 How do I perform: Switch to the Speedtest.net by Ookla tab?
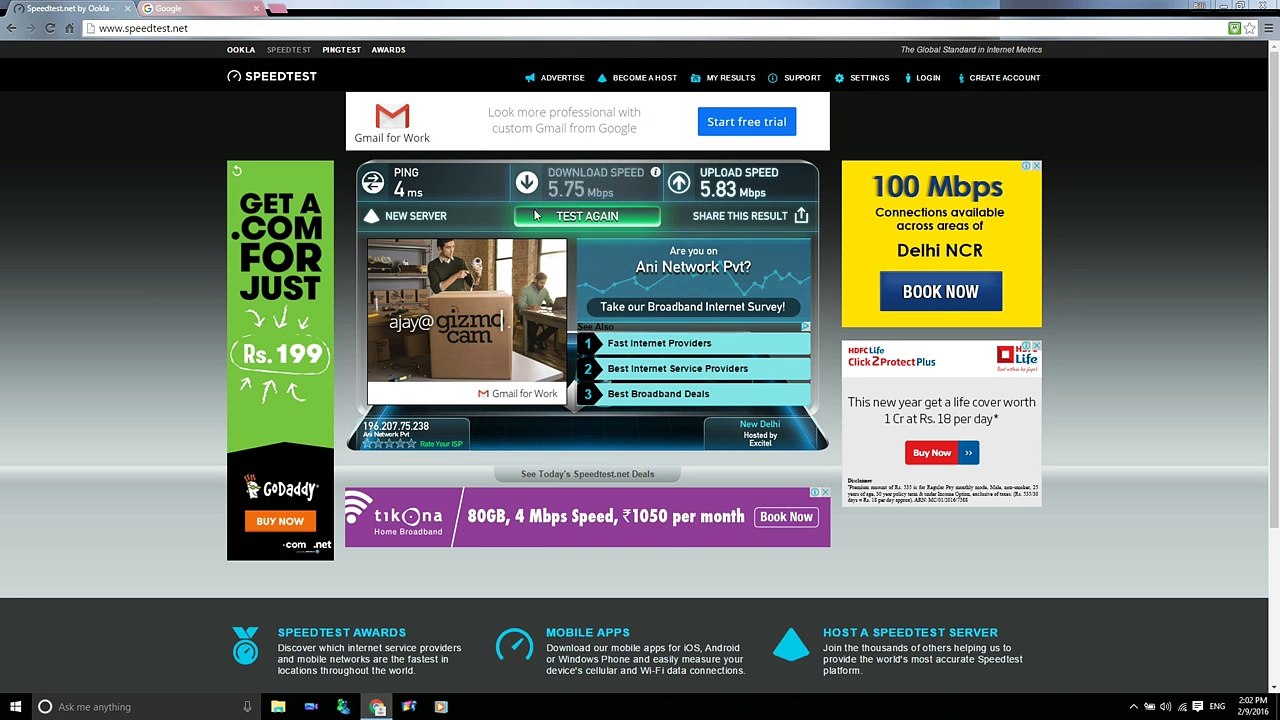click(70, 8)
